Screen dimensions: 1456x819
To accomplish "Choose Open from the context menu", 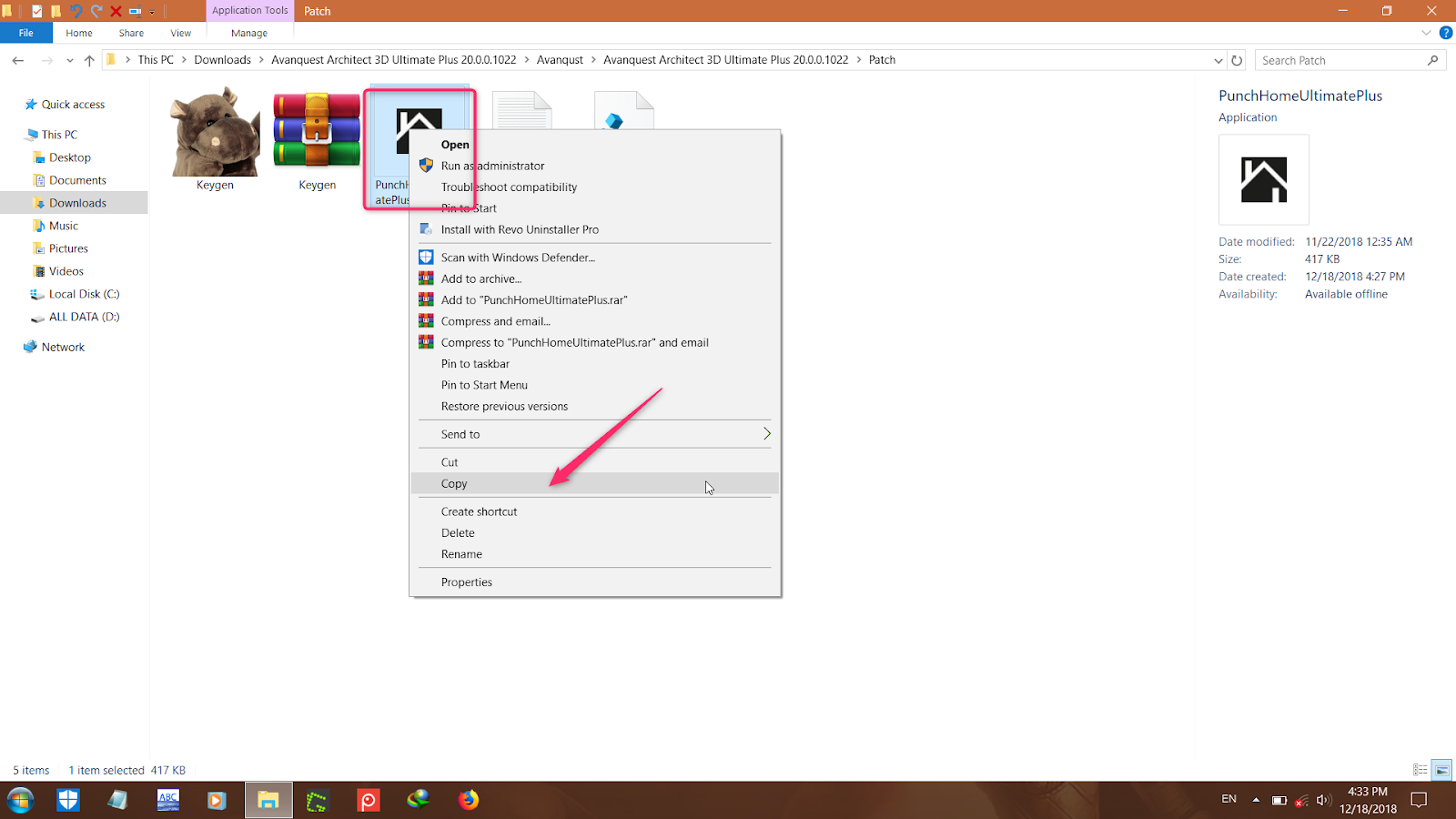I will [x=595, y=145].
